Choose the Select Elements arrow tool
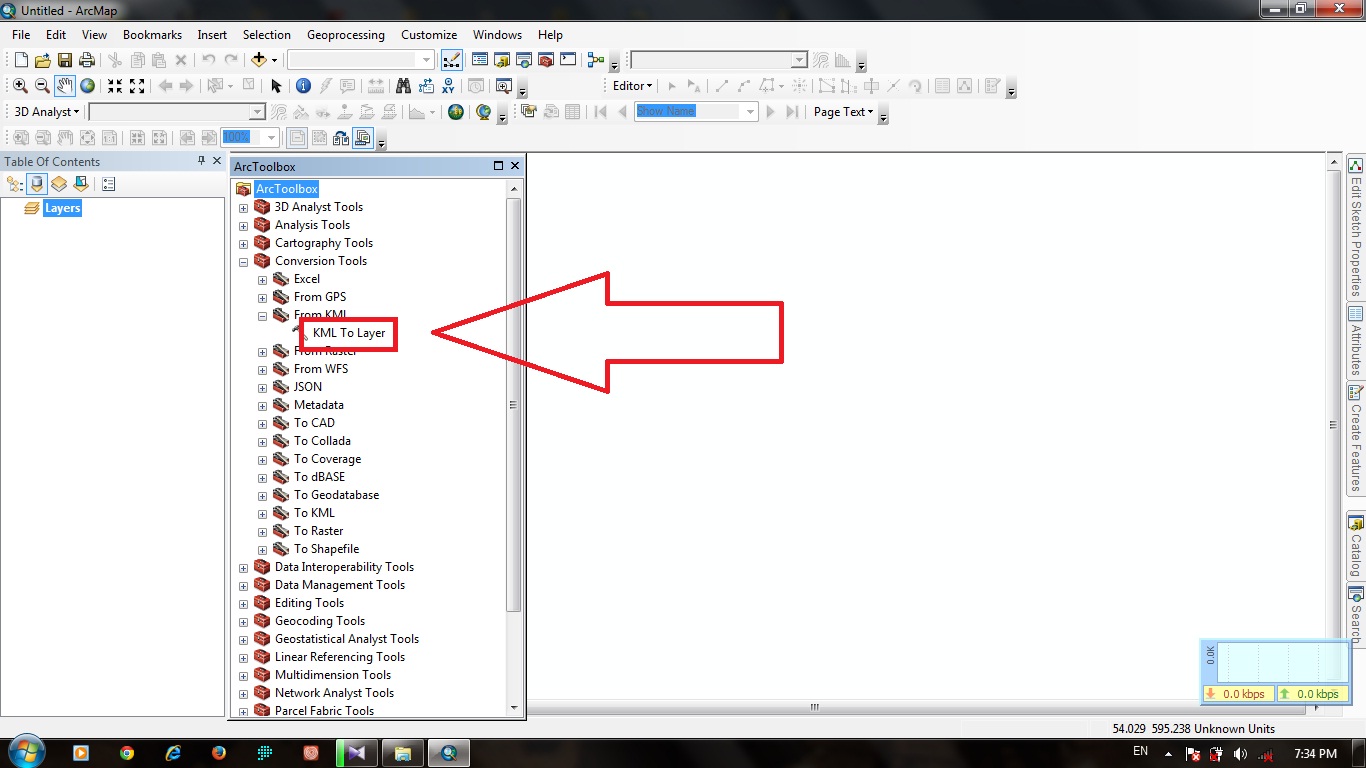The height and width of the screenshot is (768, 1366). pos(277,86)
